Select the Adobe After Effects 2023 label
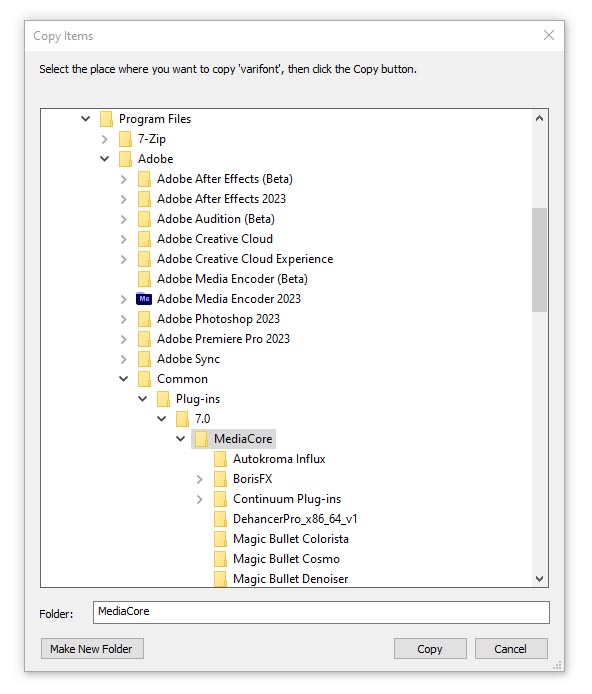The width and height of the screenshot is (592, 694). [x=221, y=199]
